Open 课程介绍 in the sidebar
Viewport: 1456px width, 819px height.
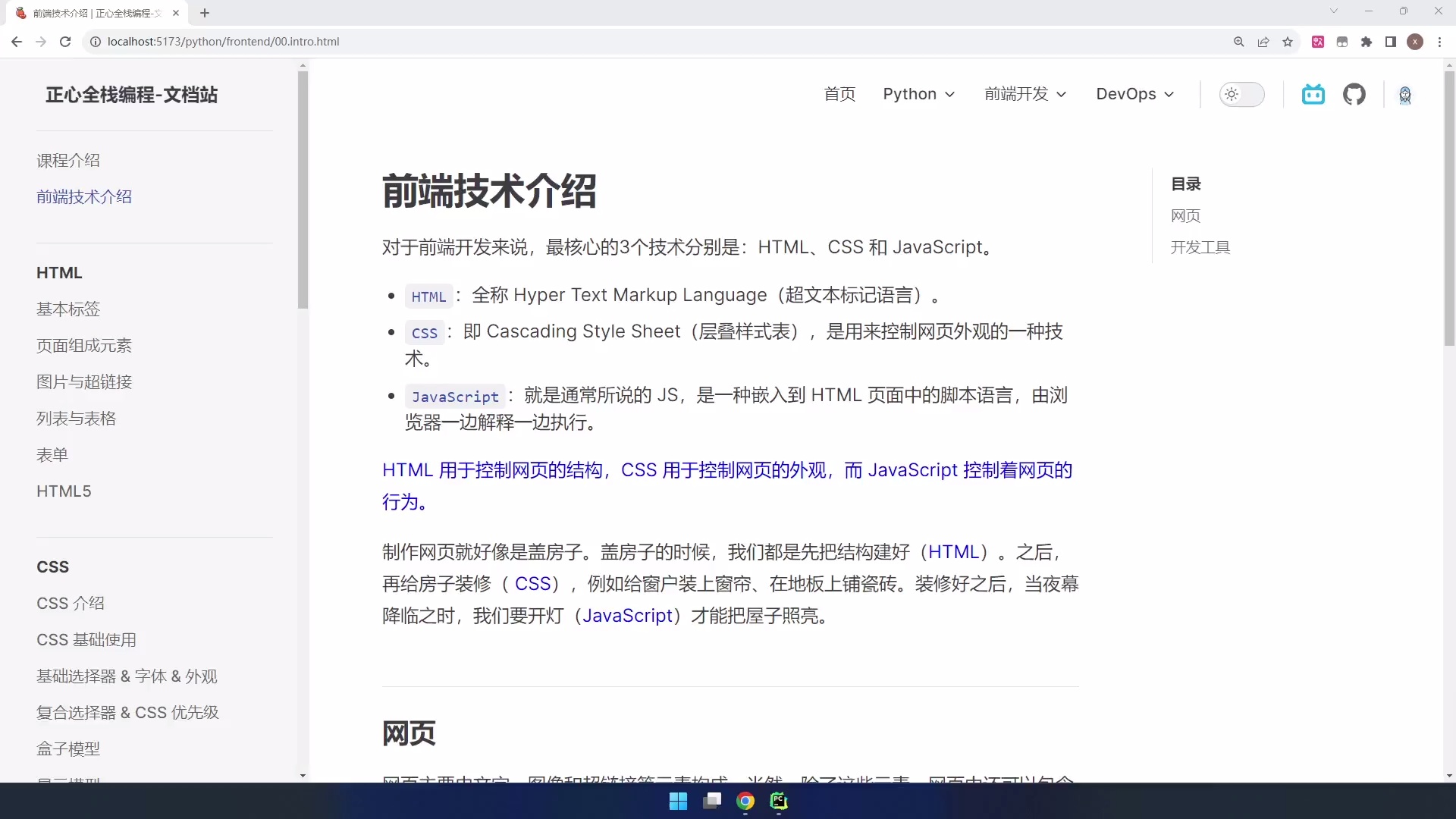point(68,161)
